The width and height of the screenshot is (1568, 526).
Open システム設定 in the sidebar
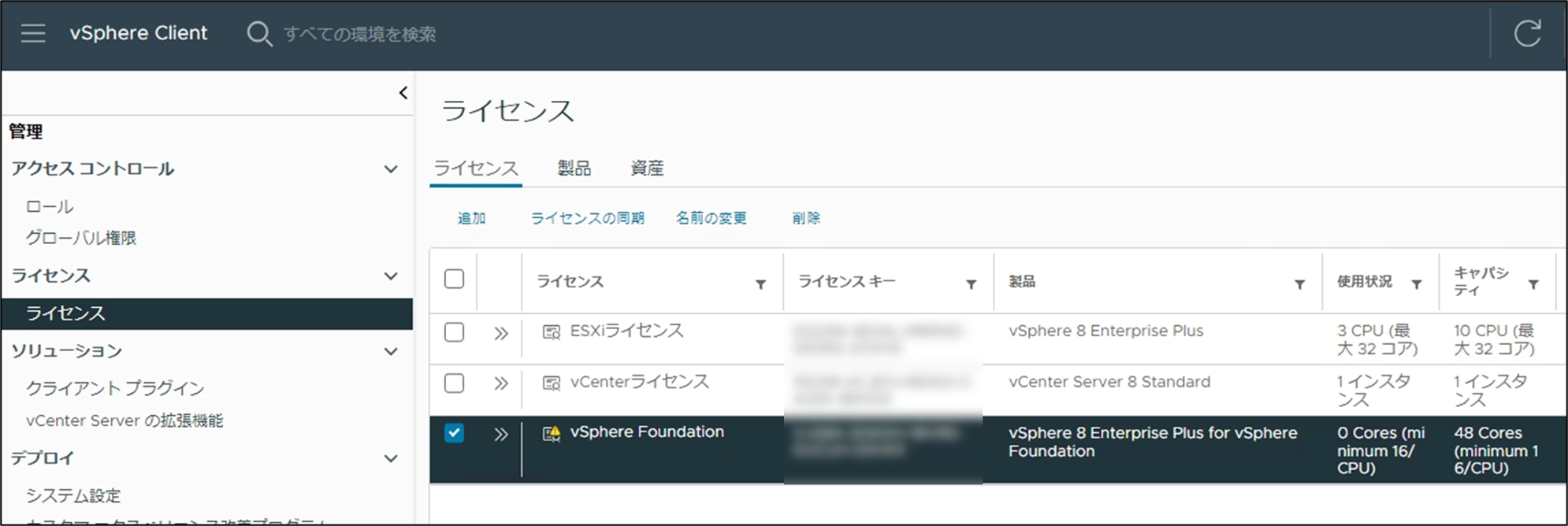click(73, 495)
